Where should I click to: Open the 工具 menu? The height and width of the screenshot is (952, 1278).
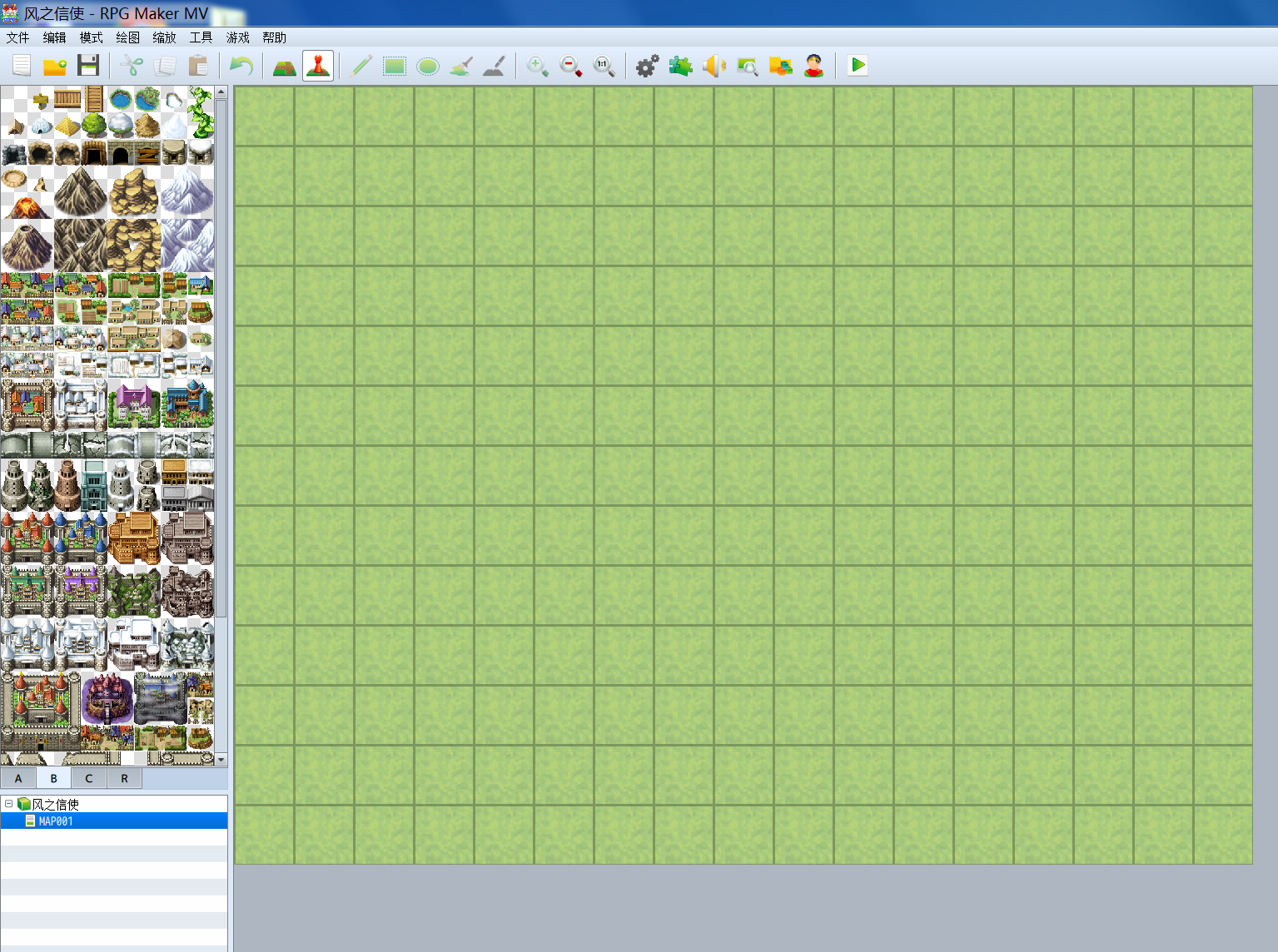[201, 37]
